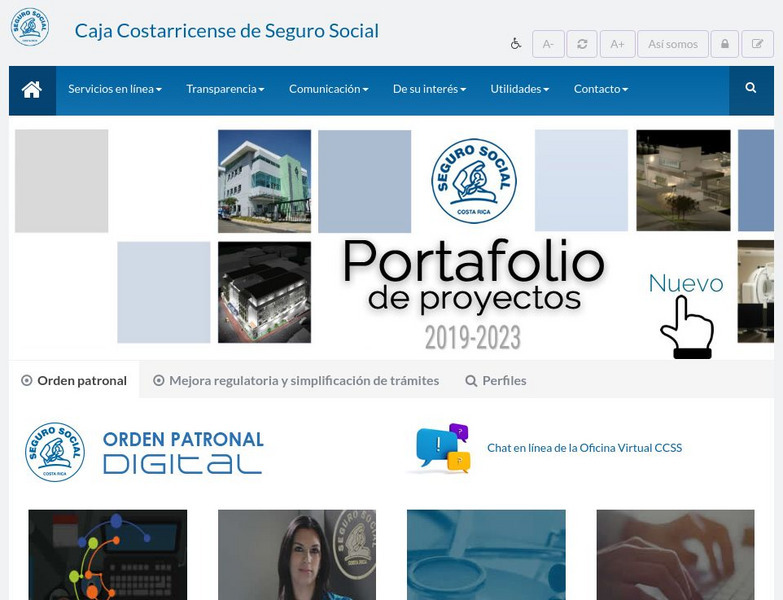The width and height of the screenshot is (783, 600).
Task: Click the Seguro Social logo in header
Action: tap(30, 27)
